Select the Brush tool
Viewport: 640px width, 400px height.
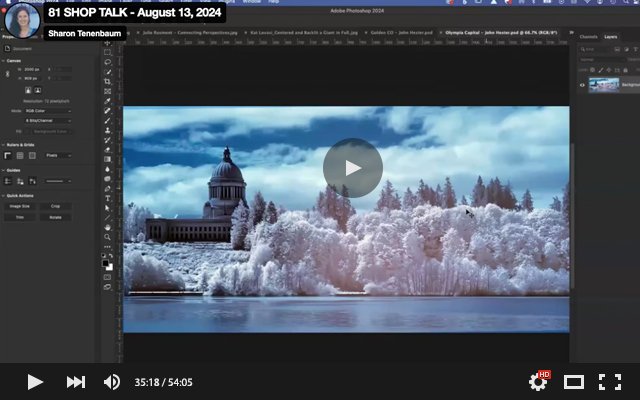tap(107, 121)
